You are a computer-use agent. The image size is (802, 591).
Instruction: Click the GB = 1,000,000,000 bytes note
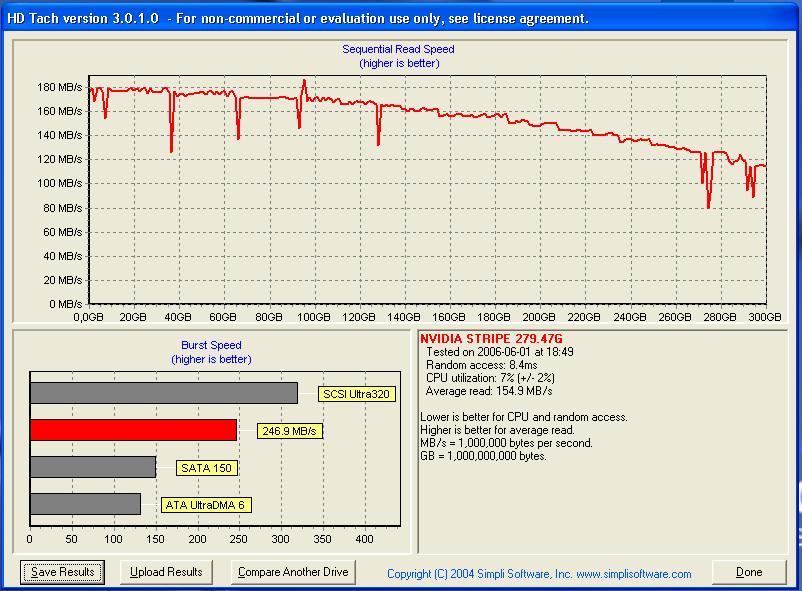click(x=483, y=456)
